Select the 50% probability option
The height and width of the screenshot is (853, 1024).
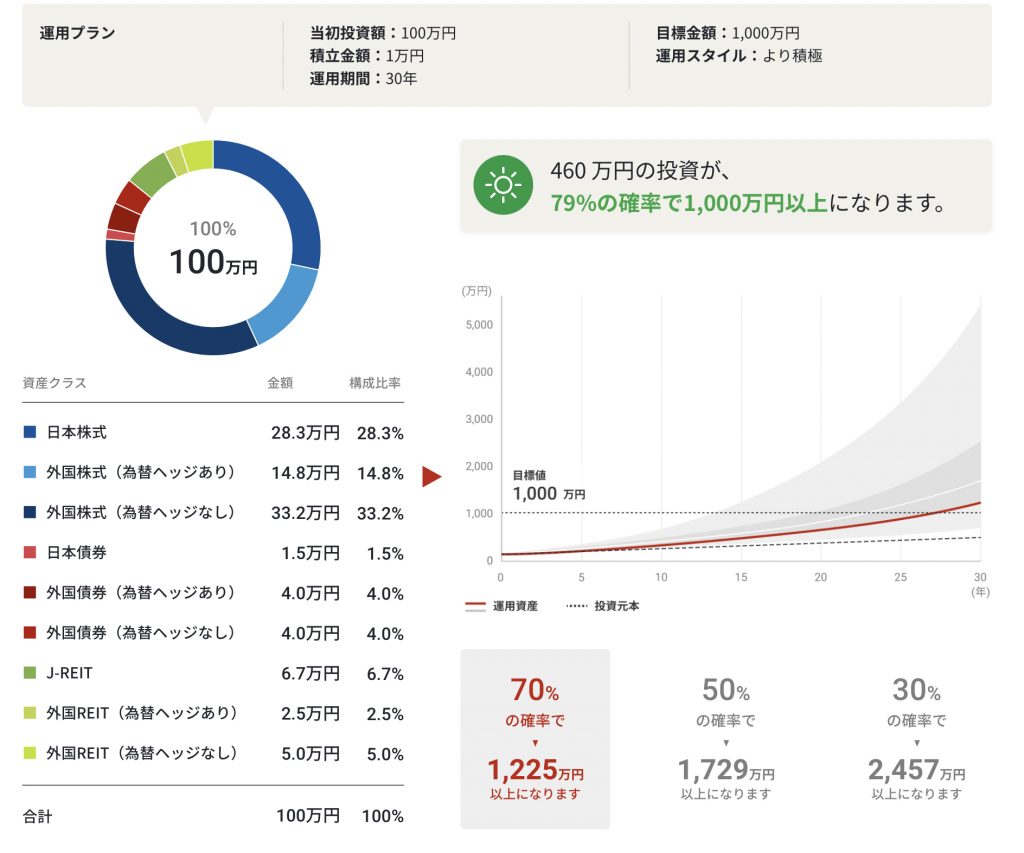click(x=726, y=739)
